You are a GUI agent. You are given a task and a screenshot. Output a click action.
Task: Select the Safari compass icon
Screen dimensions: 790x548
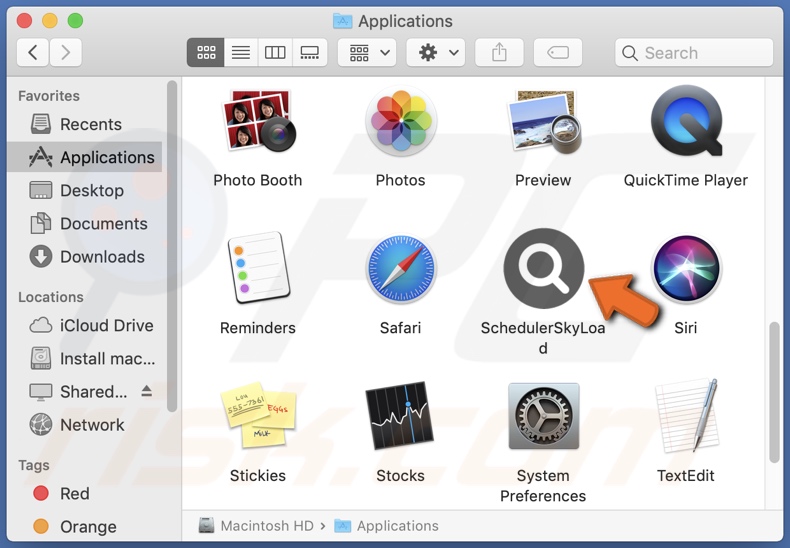click(x=401, y=268)
